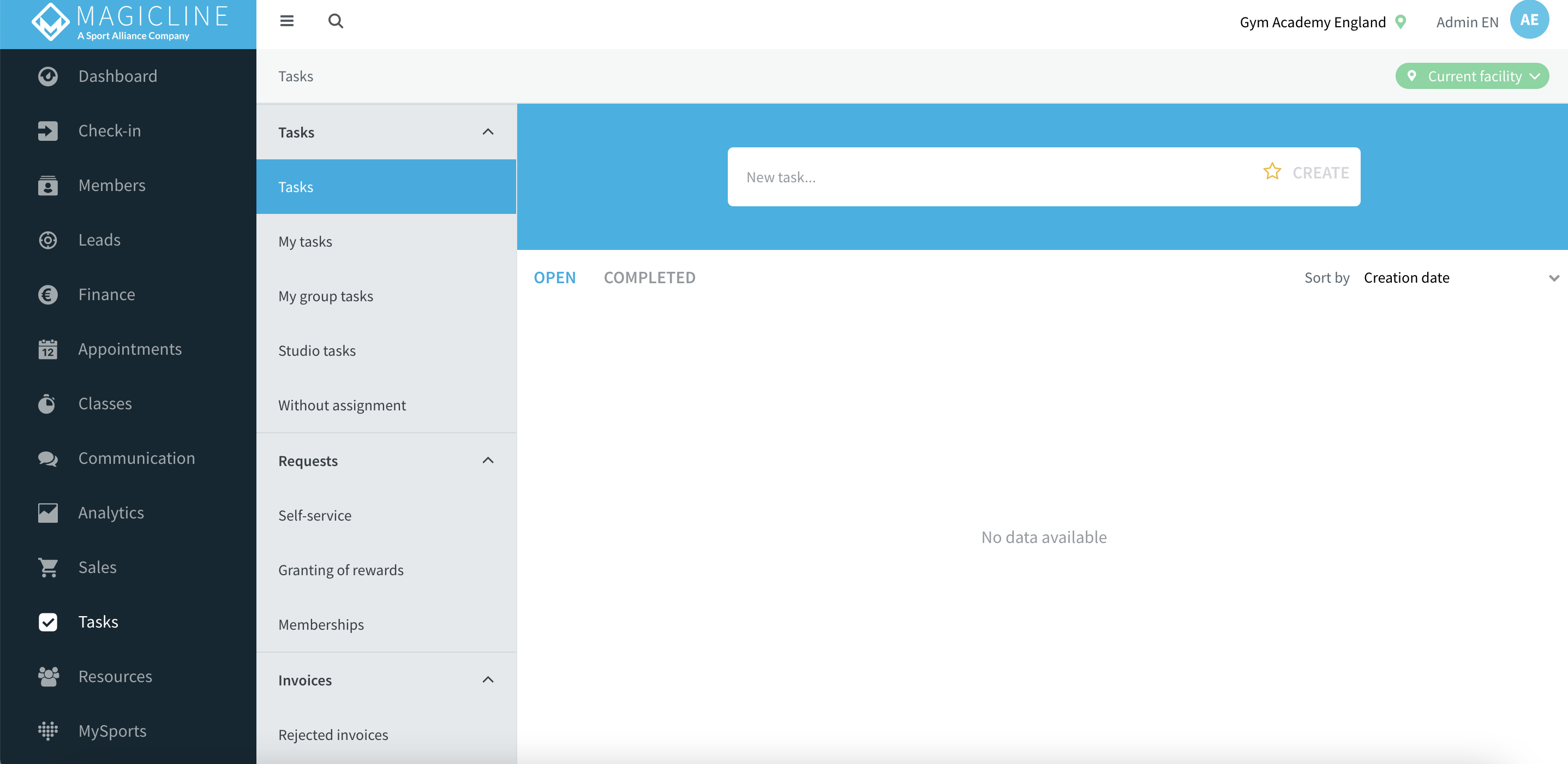This screenshot has width=1568, height=764.
Task: Open search with the magnifier icon
Action: (x=336, y=21)
